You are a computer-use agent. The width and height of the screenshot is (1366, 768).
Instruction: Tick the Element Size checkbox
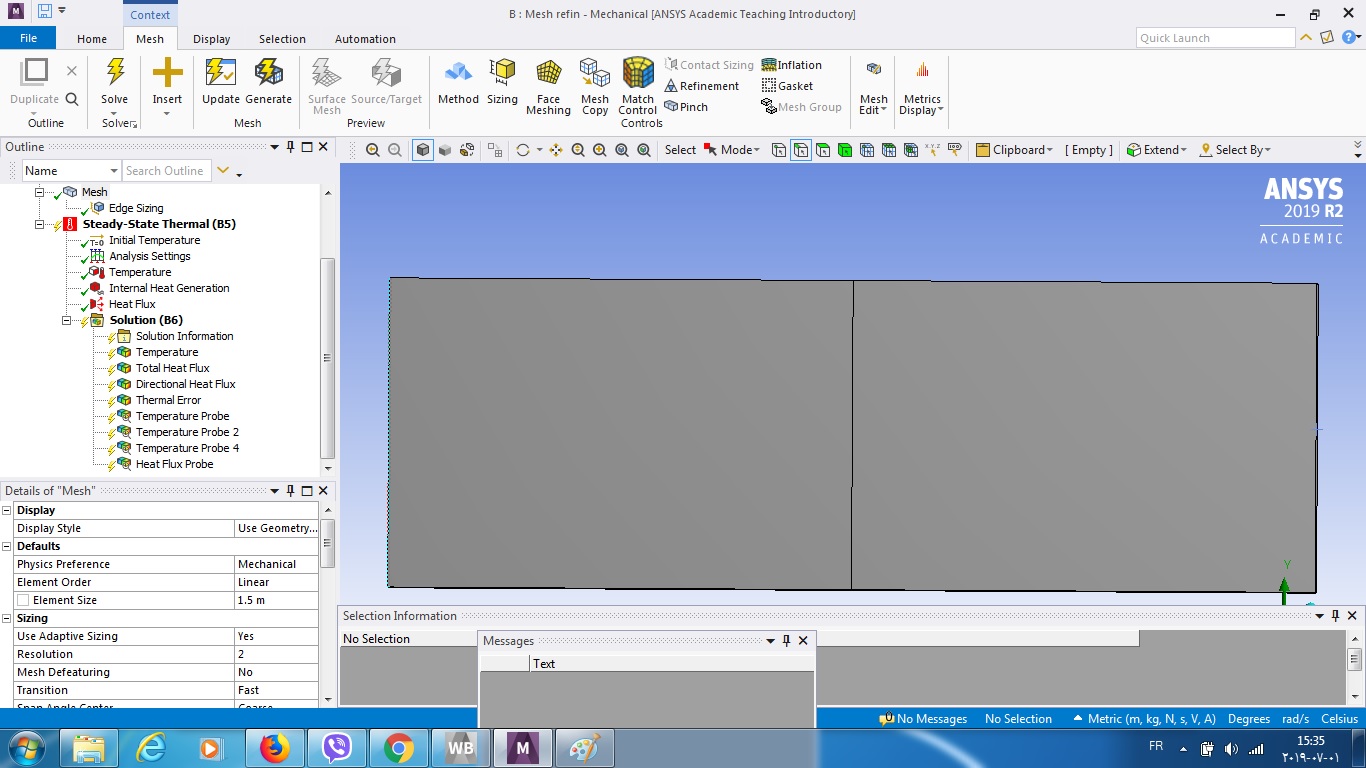(23, 600)
